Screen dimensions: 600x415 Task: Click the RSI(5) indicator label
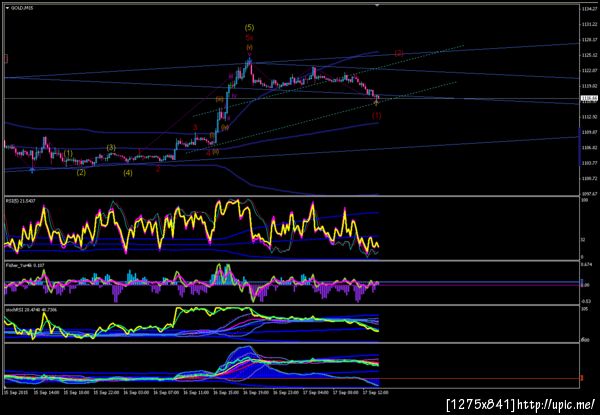coord(19,200)
